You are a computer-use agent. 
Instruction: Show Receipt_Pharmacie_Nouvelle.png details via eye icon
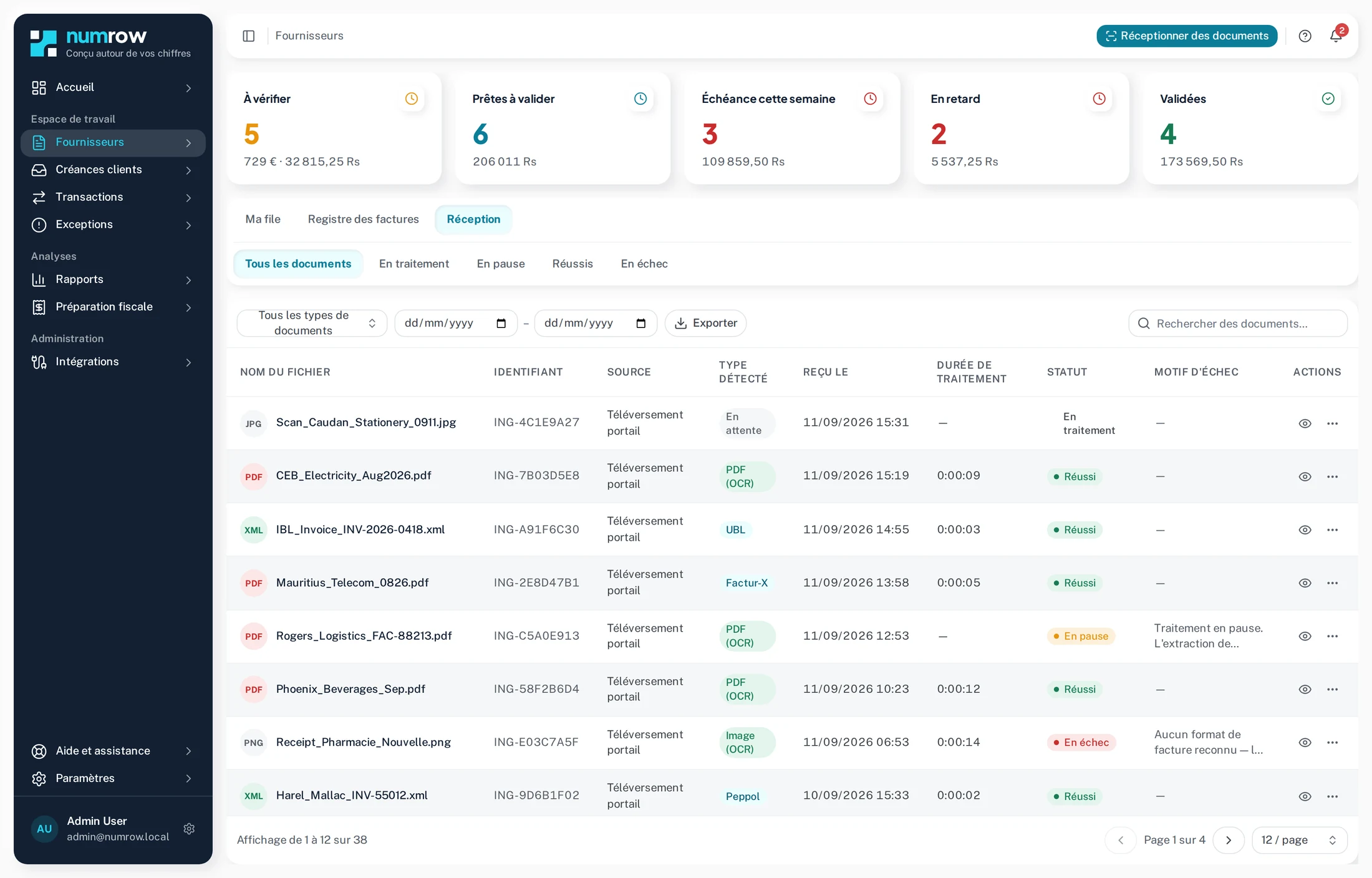(1305, 743)
